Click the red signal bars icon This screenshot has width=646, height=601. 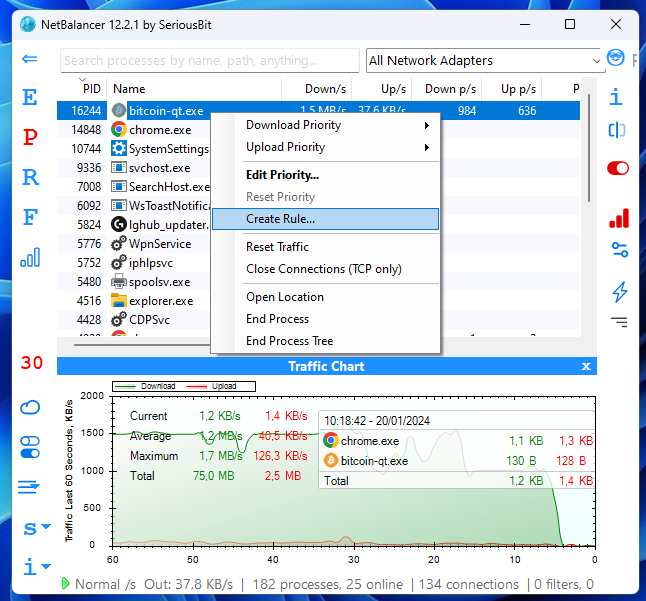point(619,218)
